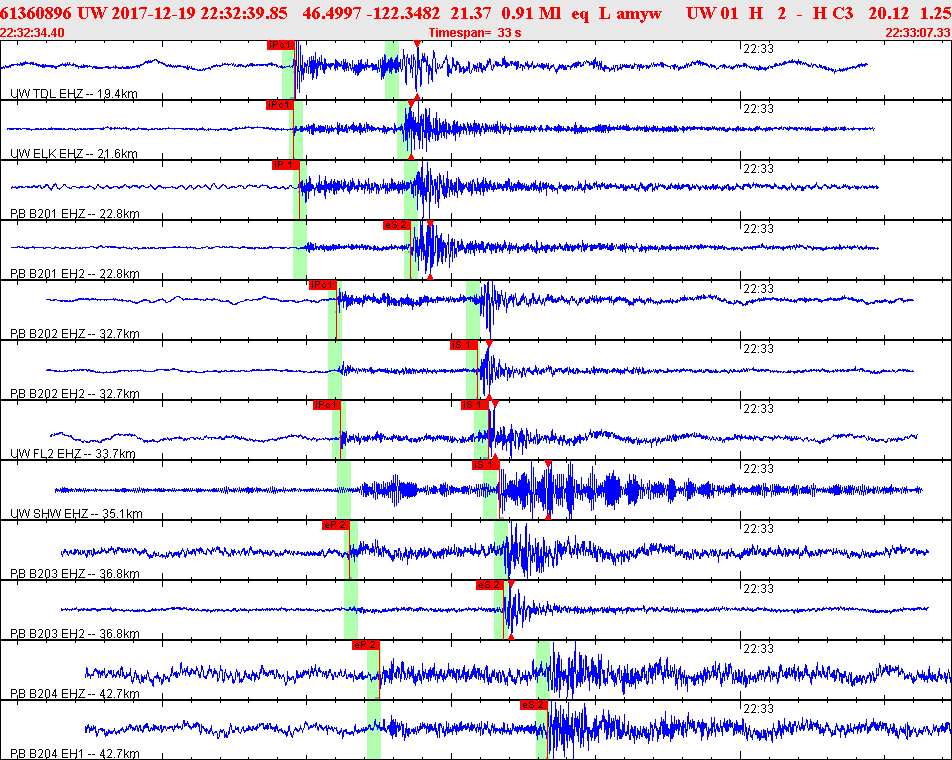Click the iS 1 pick on FL2 EHZ
952x760 pixels.
point(475,405)
